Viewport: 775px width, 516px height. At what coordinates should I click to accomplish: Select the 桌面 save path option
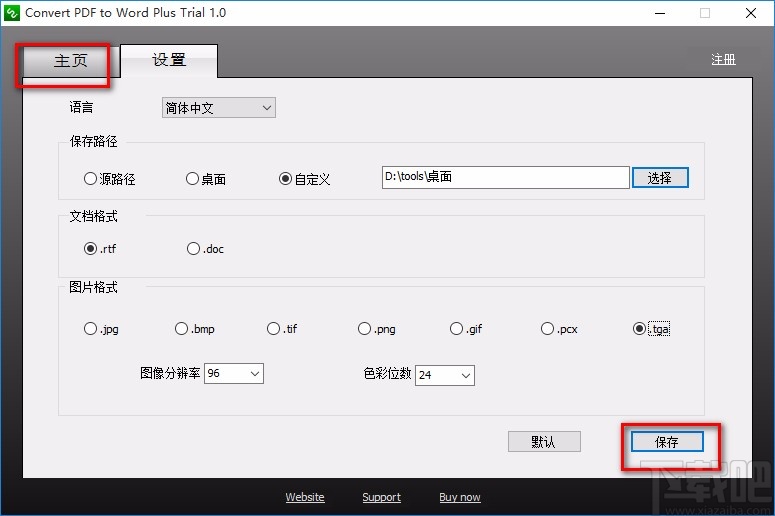point(206,179)
